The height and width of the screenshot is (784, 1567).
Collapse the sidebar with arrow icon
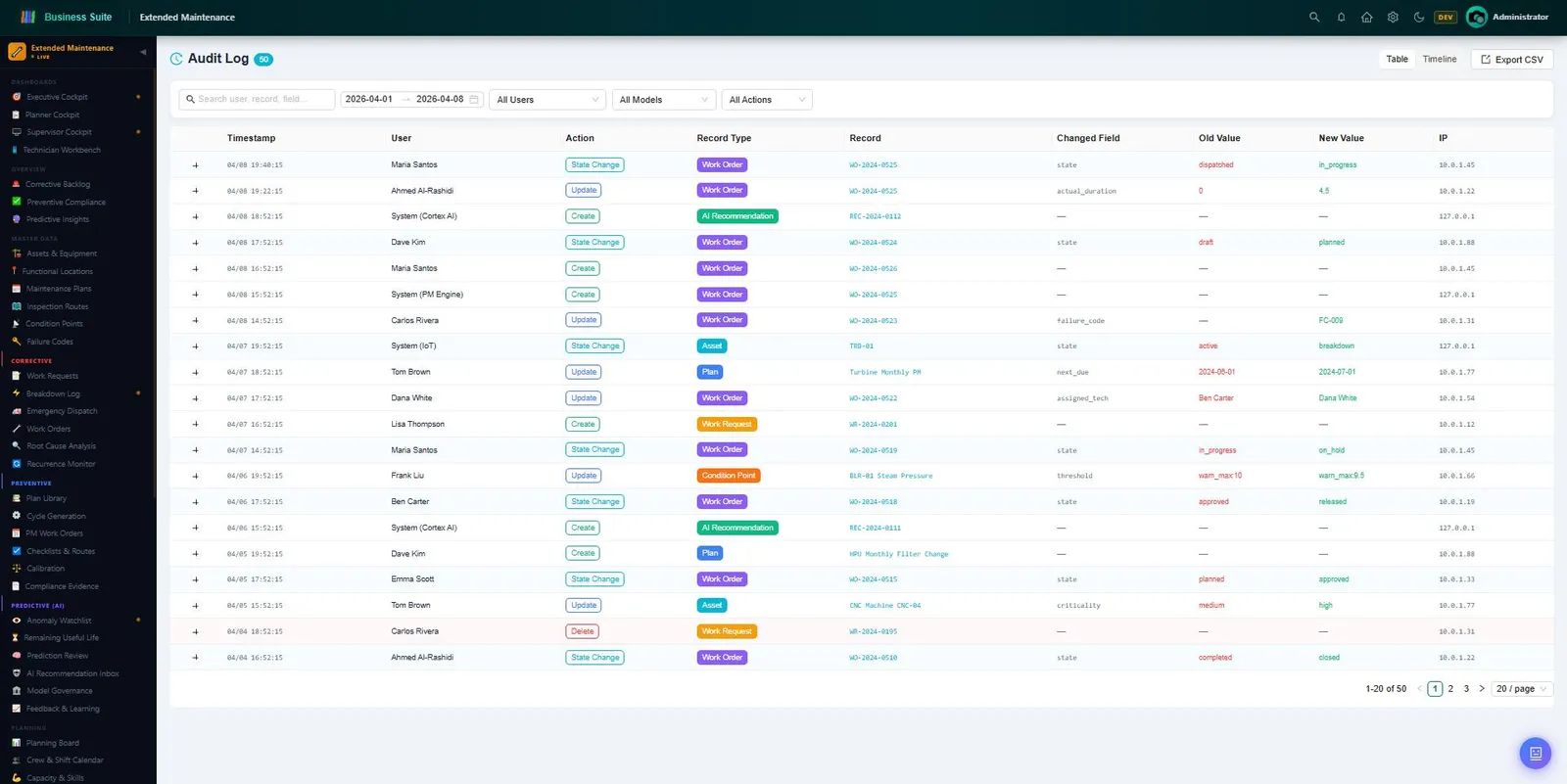click(x=143, y=52)
